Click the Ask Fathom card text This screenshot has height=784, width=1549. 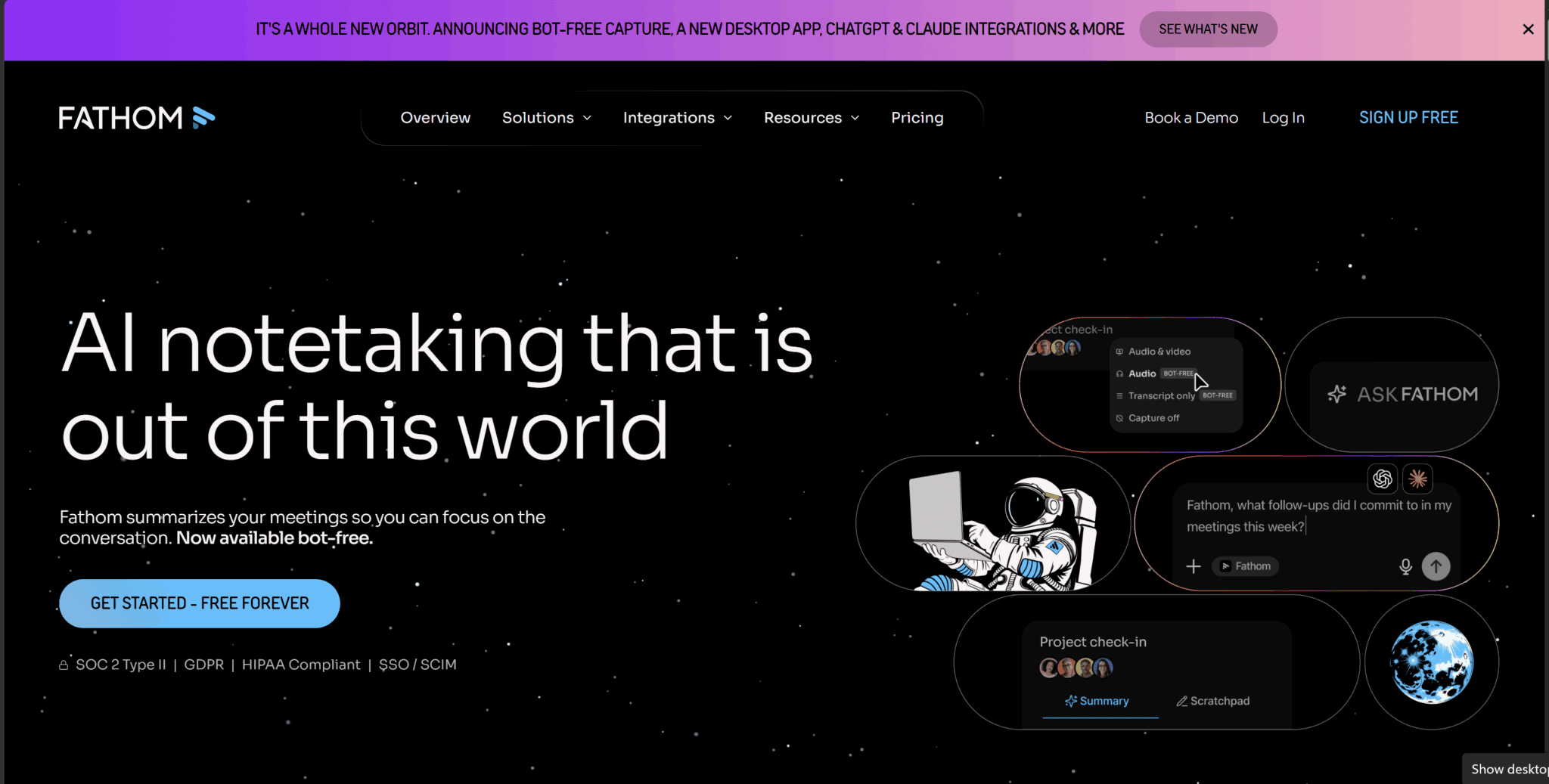tap(1417, 394)
